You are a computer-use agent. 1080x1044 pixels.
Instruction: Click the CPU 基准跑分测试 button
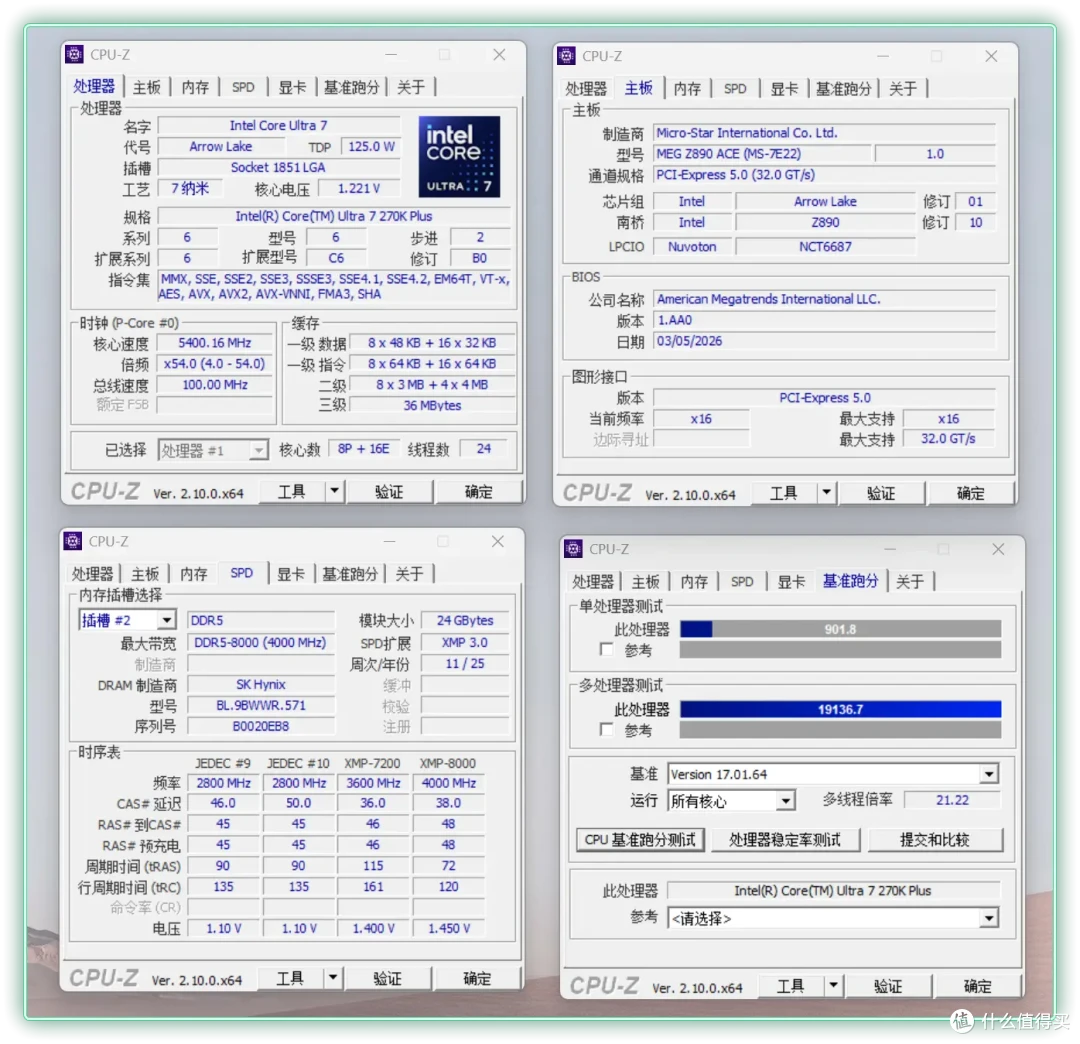click(x=640, y=839)
